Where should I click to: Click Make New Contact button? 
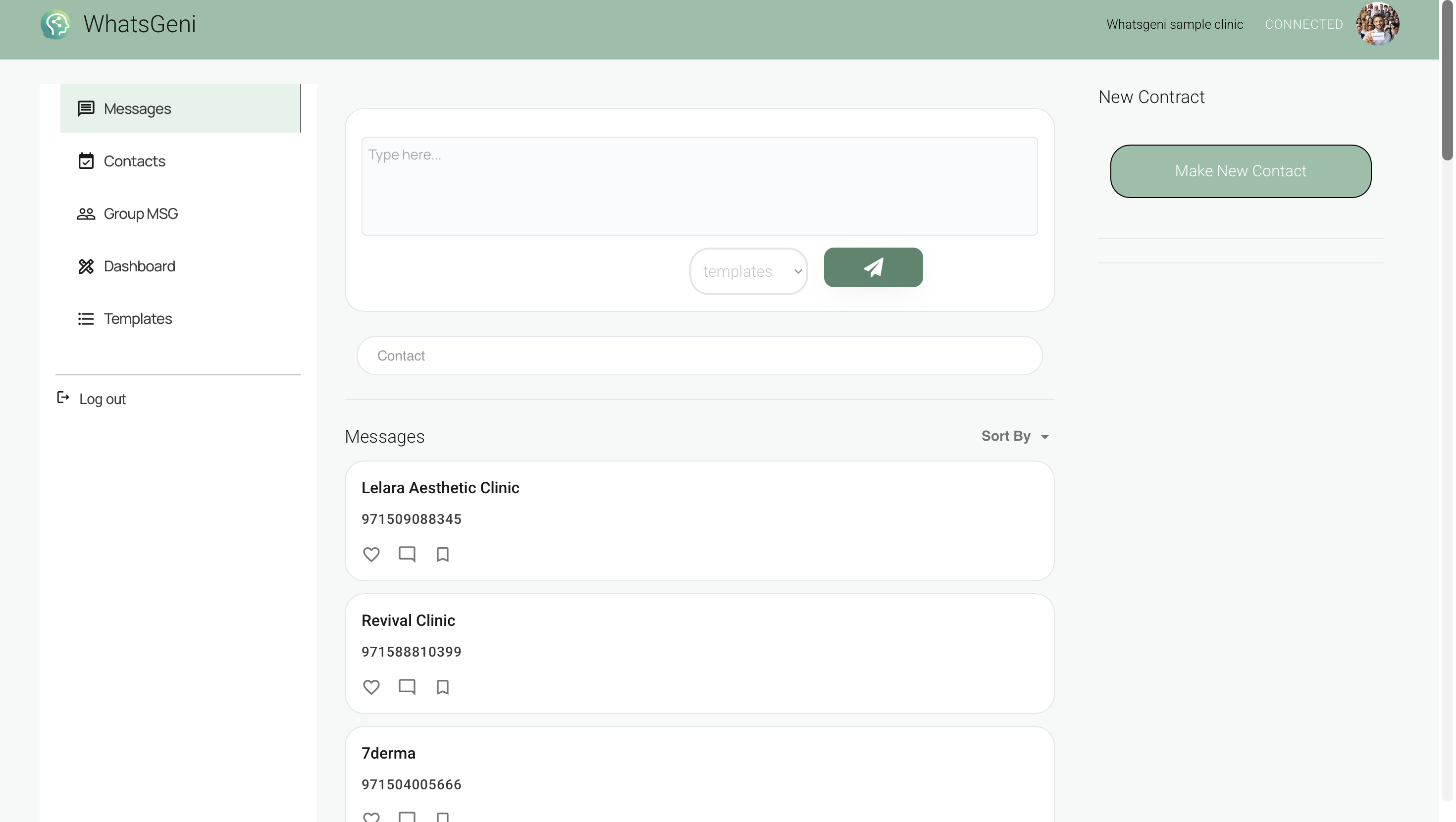pos(1240,171)
